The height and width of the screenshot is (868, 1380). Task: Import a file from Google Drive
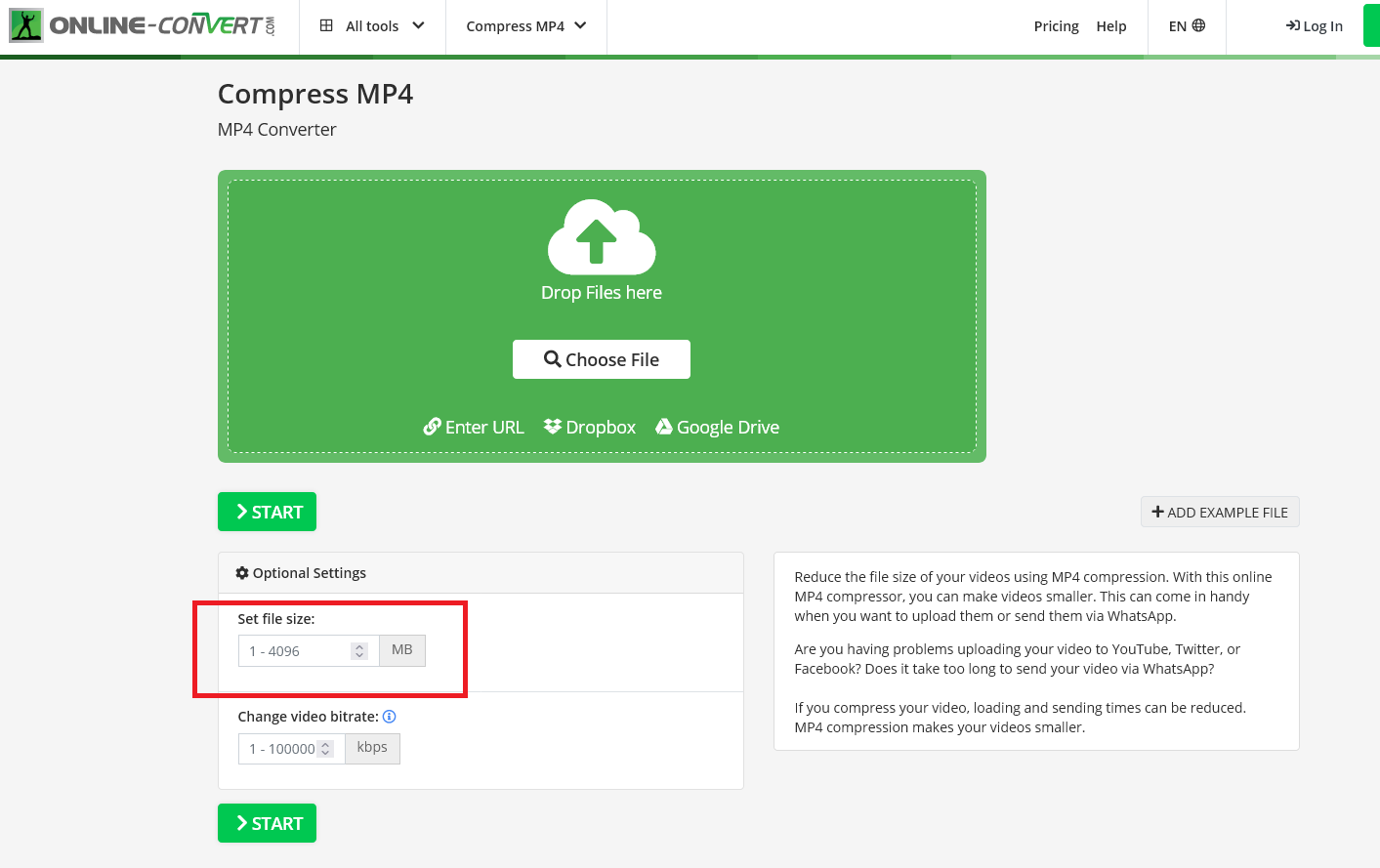point(717,427)
